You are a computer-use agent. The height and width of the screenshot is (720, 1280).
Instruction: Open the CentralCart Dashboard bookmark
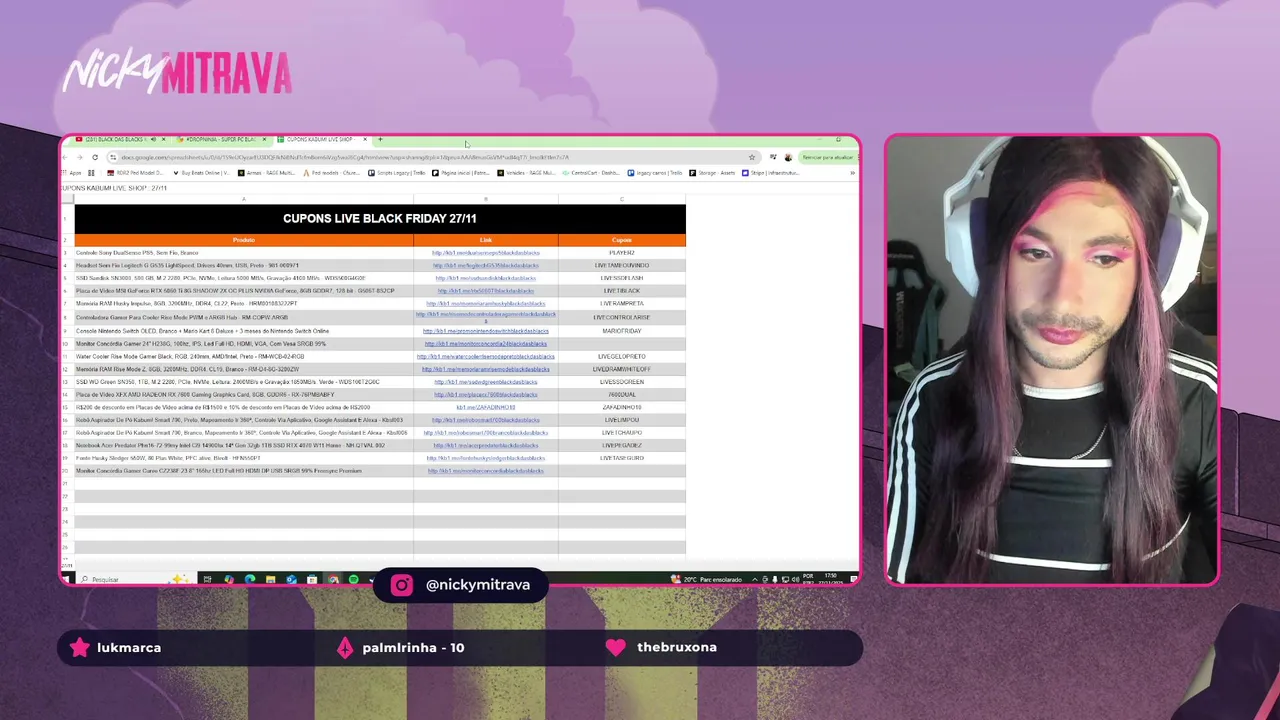[592, 173]
